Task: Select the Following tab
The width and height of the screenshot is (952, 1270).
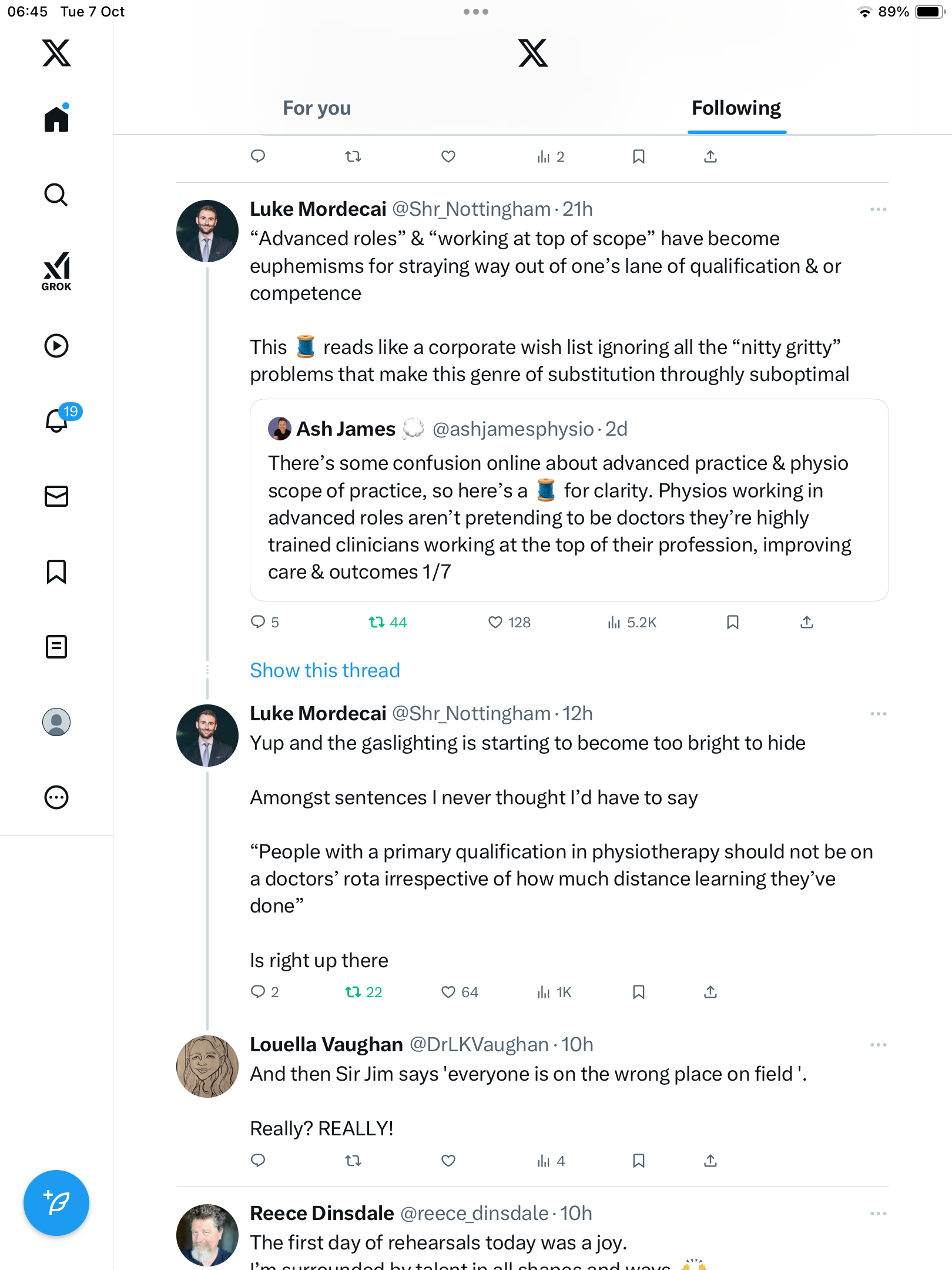Action: tap(736, 108)
